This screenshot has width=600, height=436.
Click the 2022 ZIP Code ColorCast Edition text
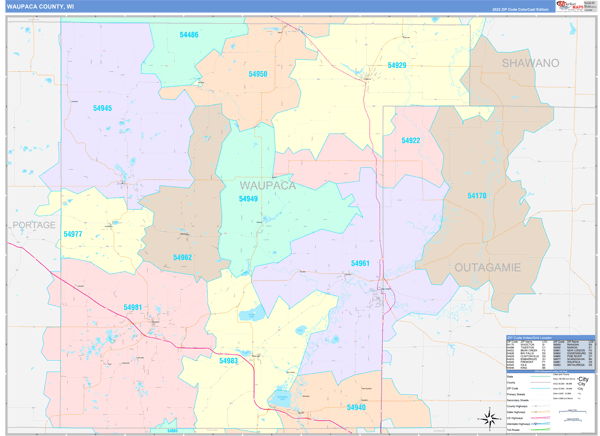pyautogui.click(x=520, y=9)
